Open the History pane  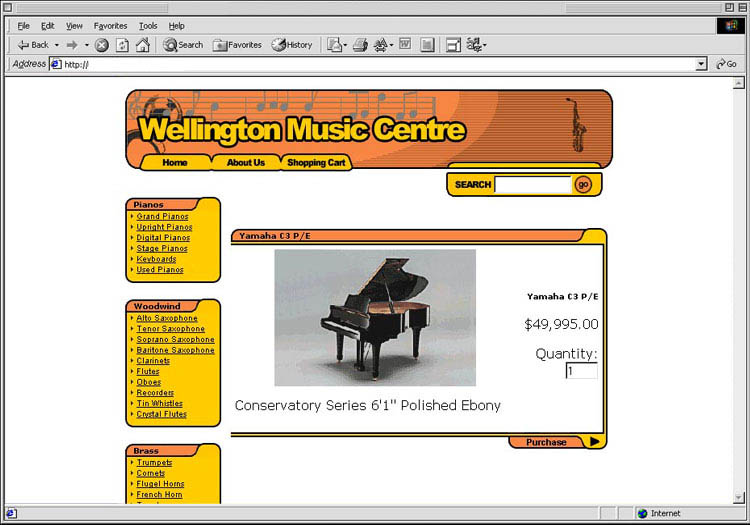point(292,45)
